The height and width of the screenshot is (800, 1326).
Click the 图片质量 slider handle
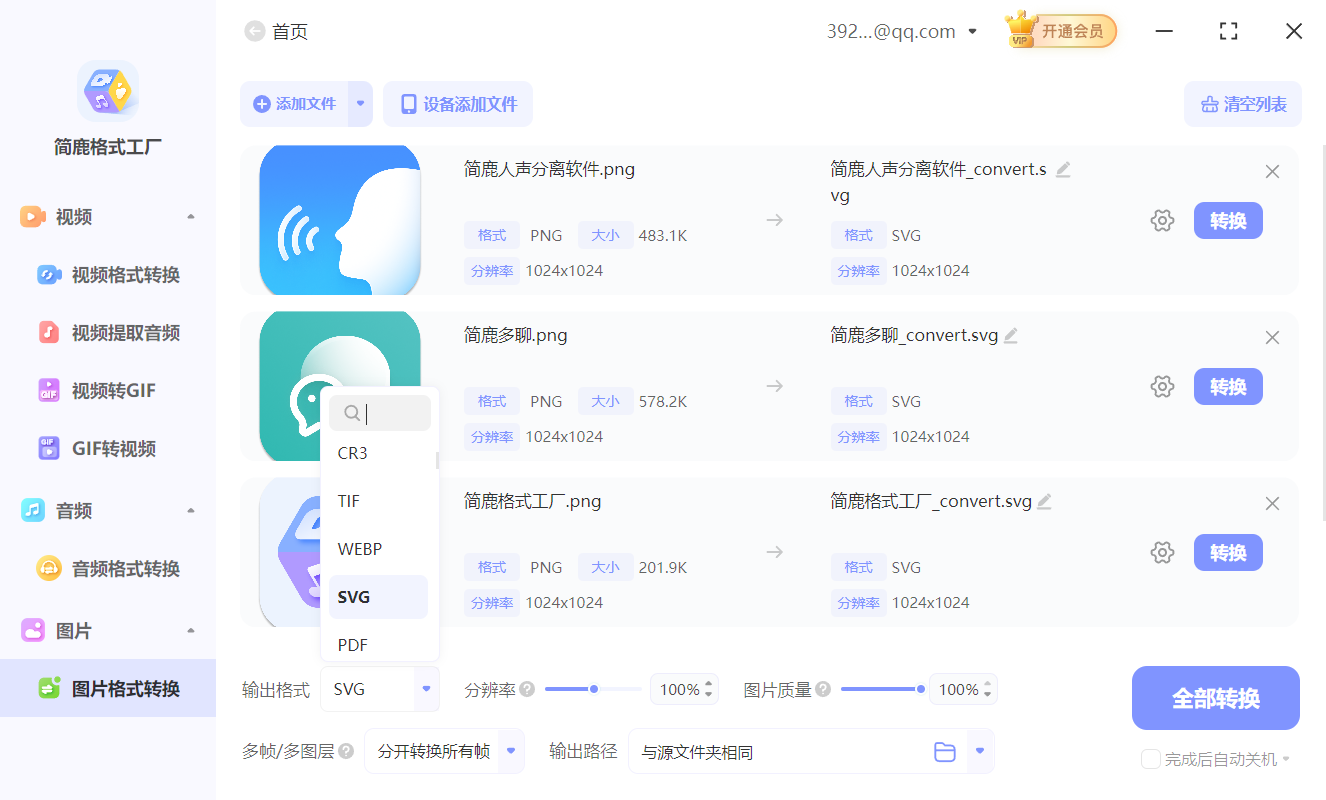pos(920,688)
